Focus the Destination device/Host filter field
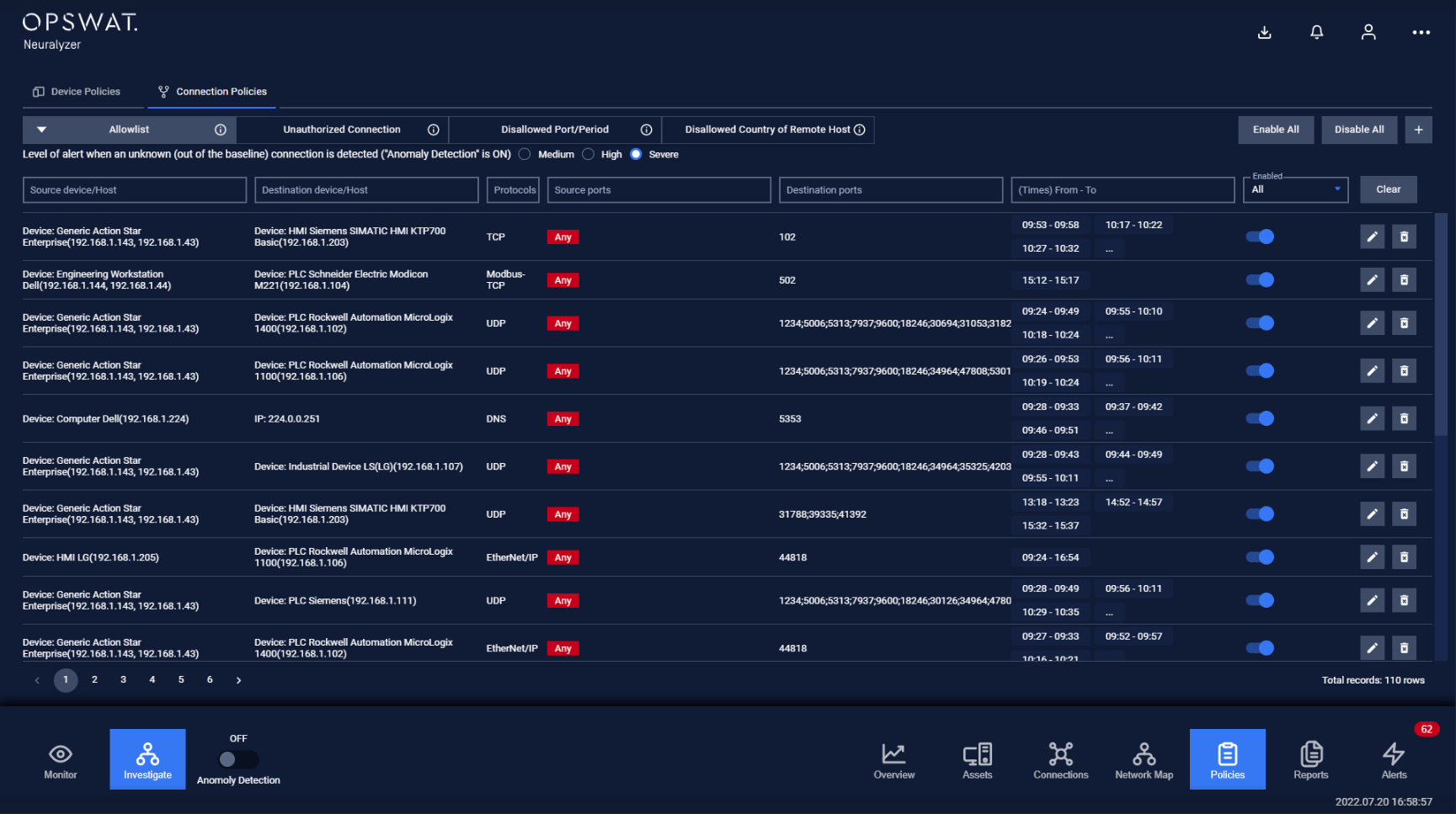This screenshot has height=814, width=1456. [366, 190]
